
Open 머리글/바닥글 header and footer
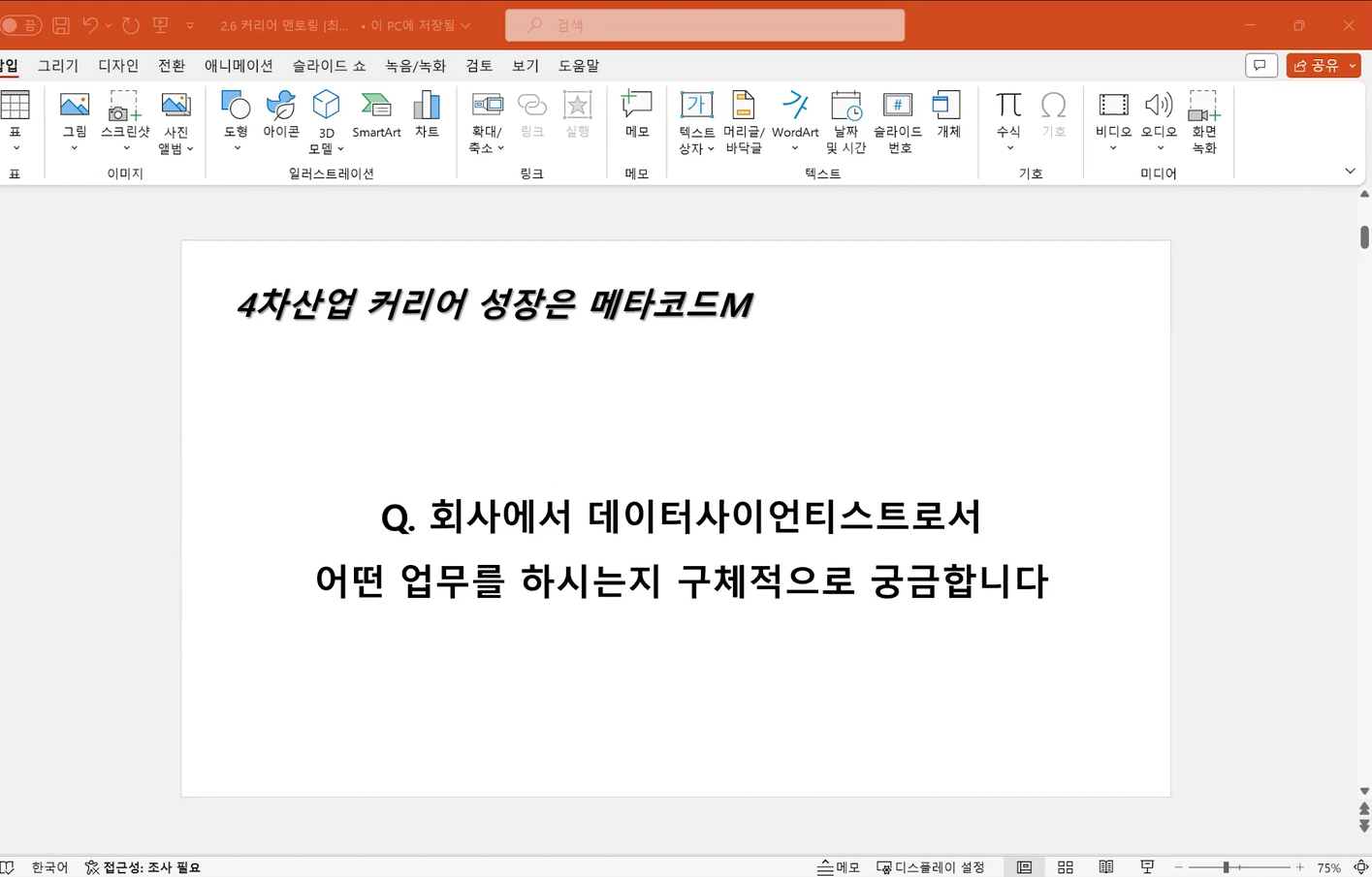pos(744,121)
